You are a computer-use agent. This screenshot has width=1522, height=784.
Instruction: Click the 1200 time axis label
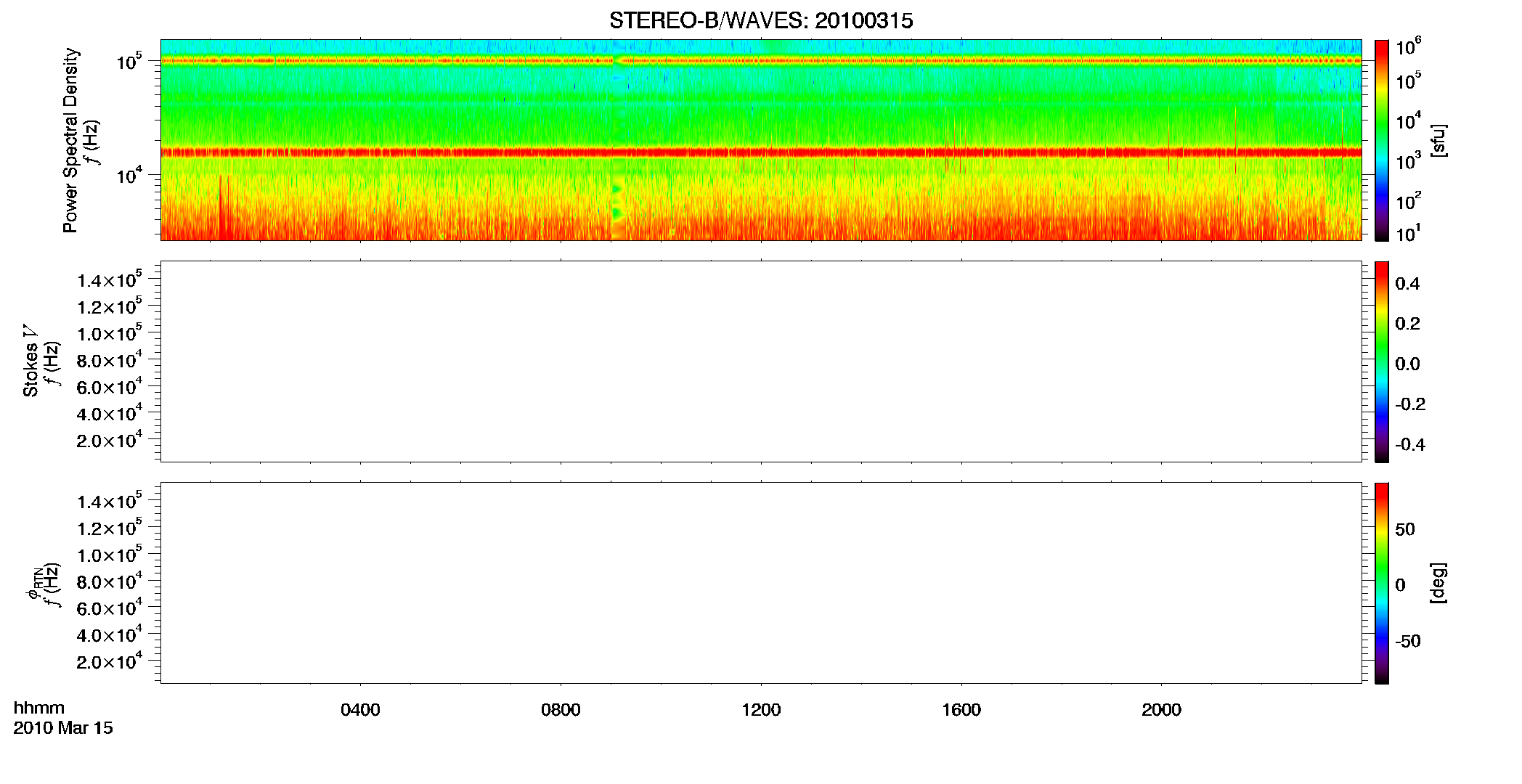[761, 710]
